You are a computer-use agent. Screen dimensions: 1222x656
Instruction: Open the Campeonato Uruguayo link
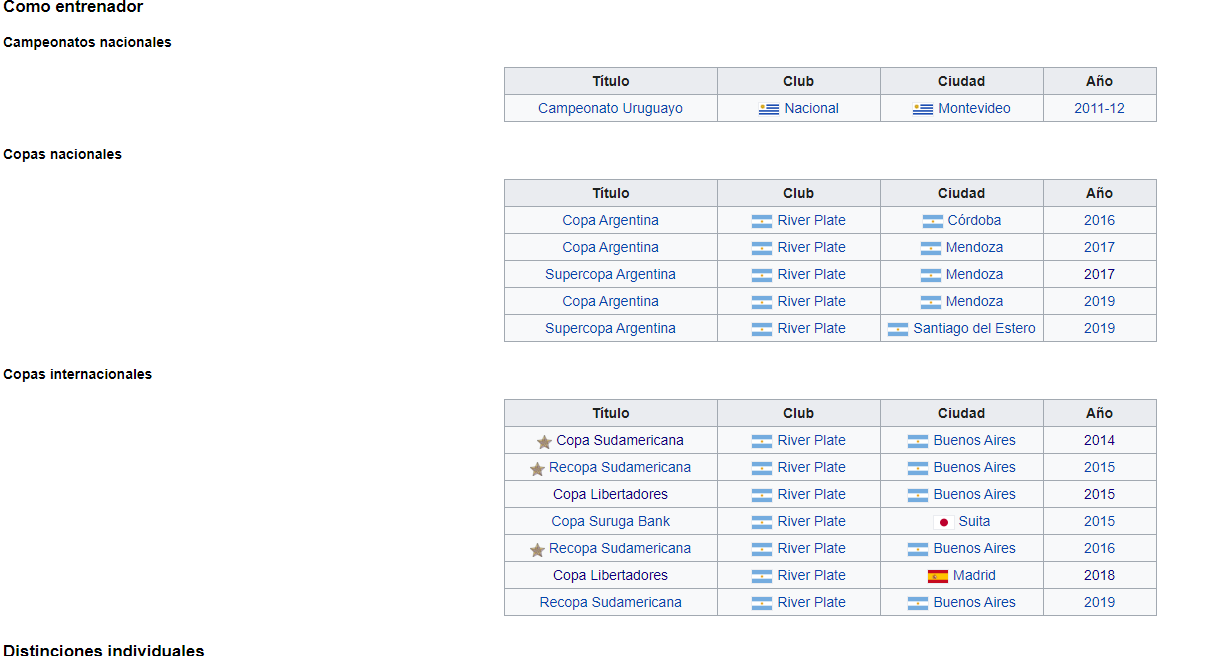click(610, 108)
